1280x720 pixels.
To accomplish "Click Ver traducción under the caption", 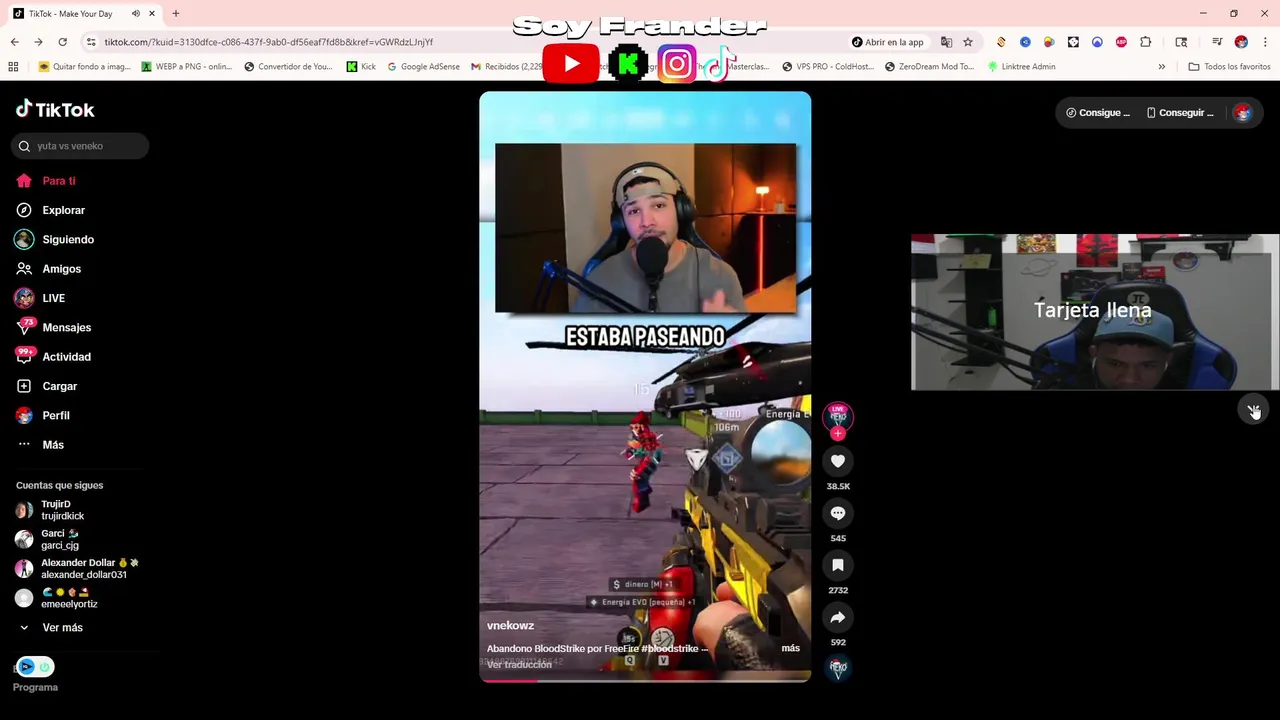I will [x=519, y=665].
